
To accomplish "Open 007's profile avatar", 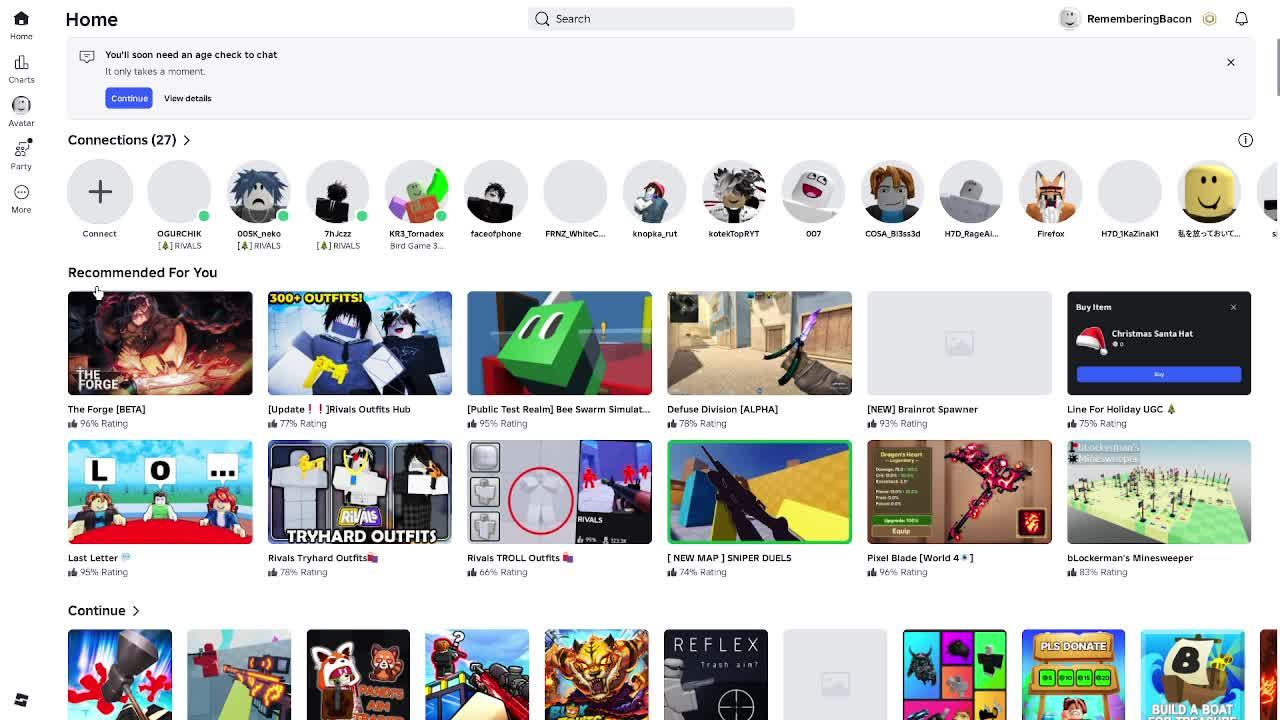I will [x=813, y=191].
